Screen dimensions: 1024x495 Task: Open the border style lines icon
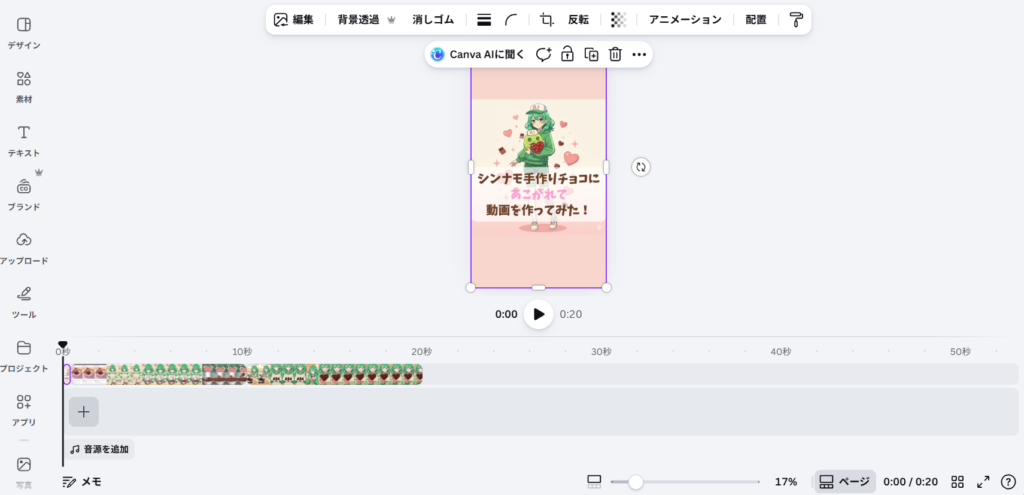click(x=484, y=19)
